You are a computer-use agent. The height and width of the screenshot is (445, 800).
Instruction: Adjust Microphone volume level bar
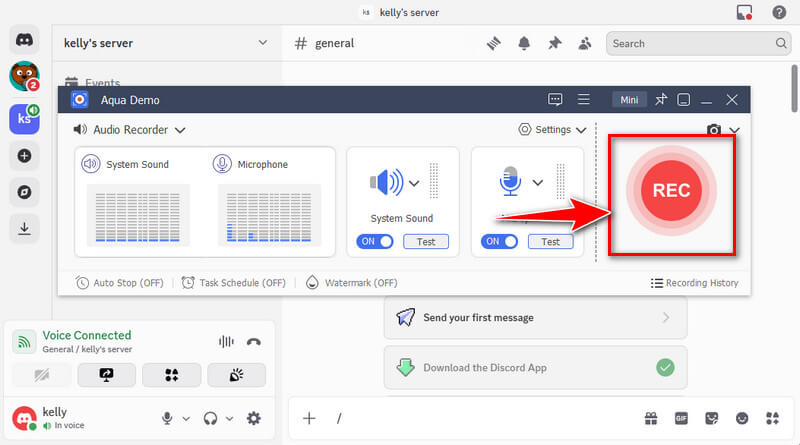(560, 180)
